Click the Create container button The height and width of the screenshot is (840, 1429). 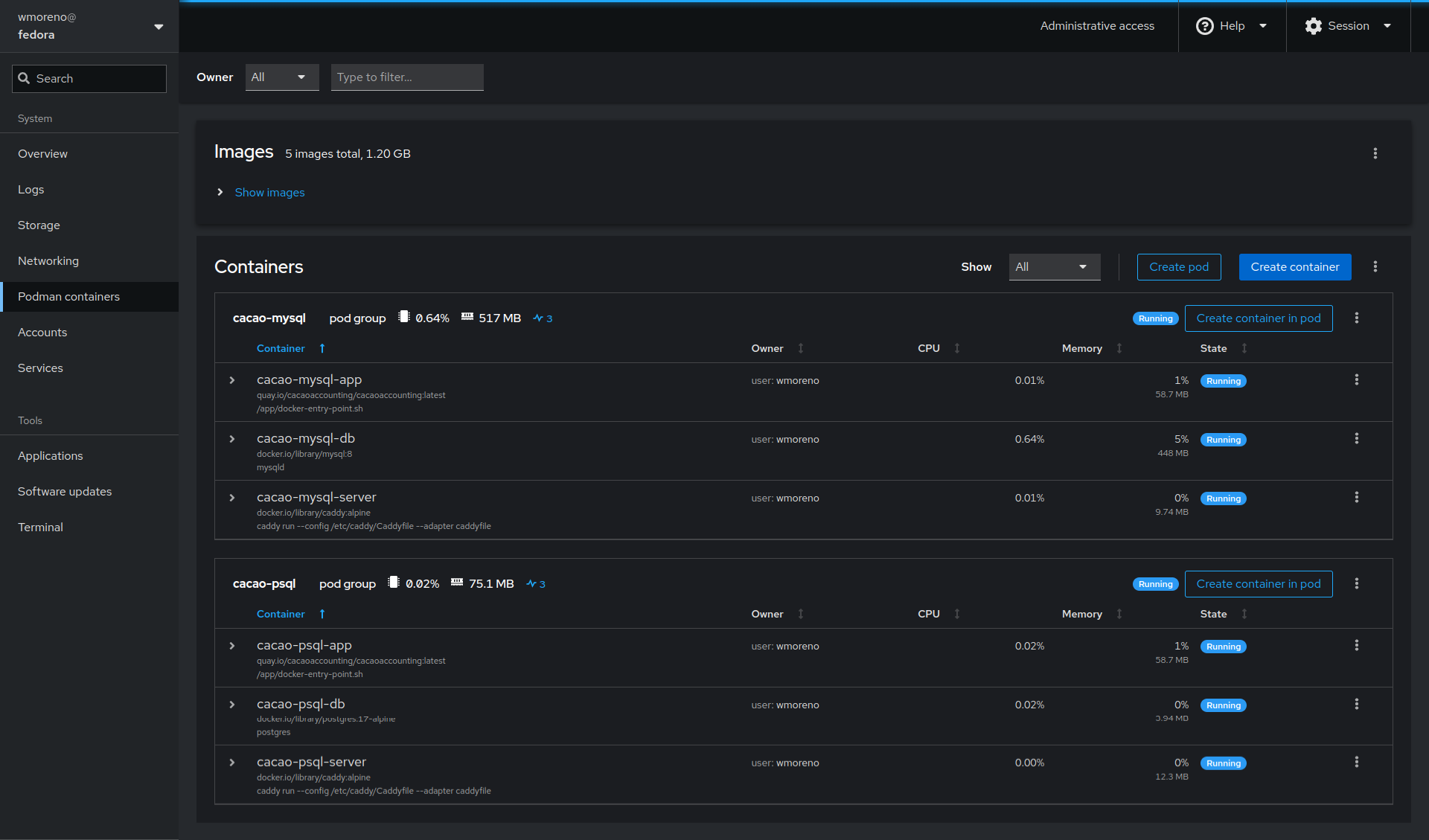1295,267
